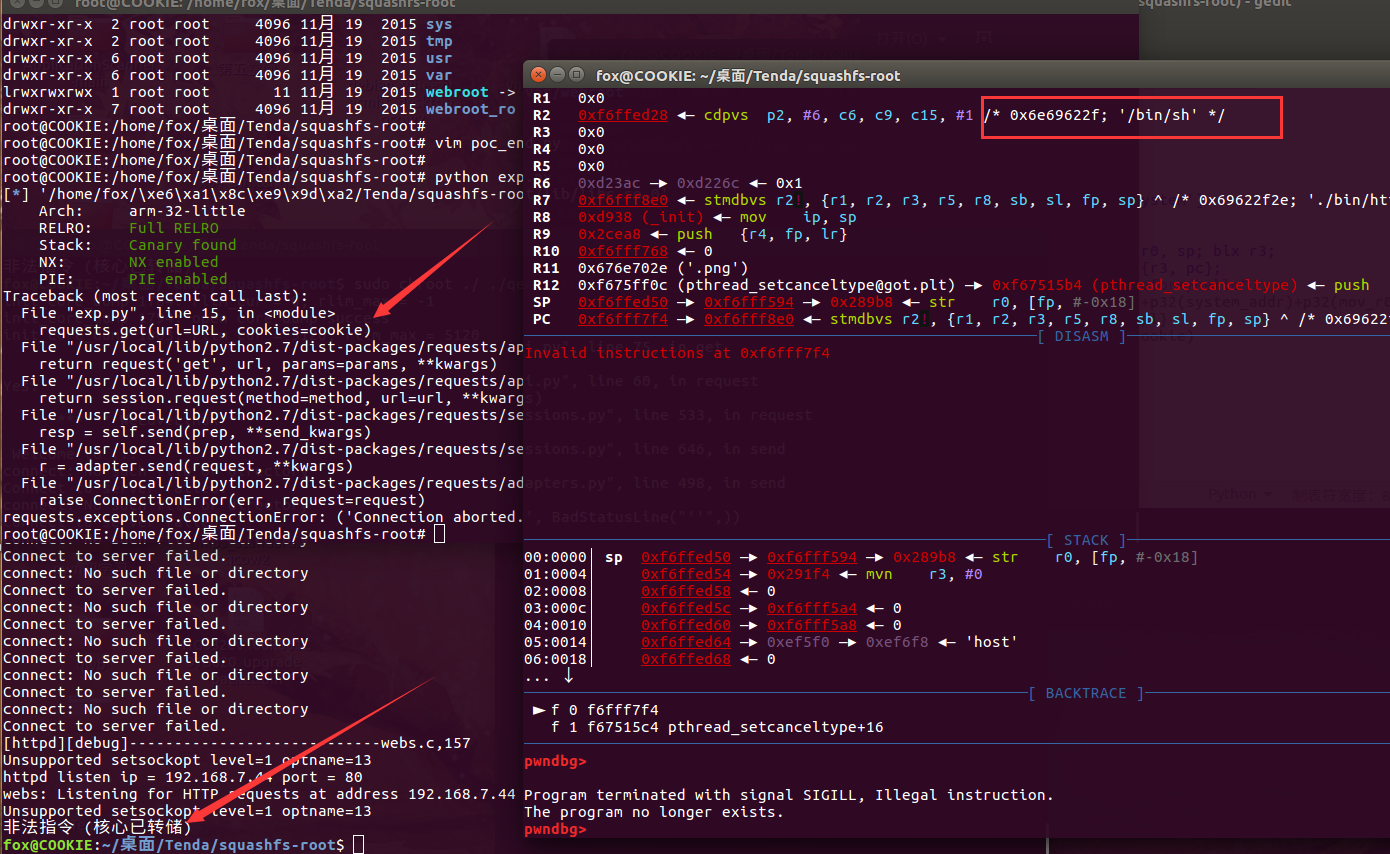This screenshot has width=1390, height=854.
Task: Click the 'PIE enabled' value
Action: (x=178, y=279)
